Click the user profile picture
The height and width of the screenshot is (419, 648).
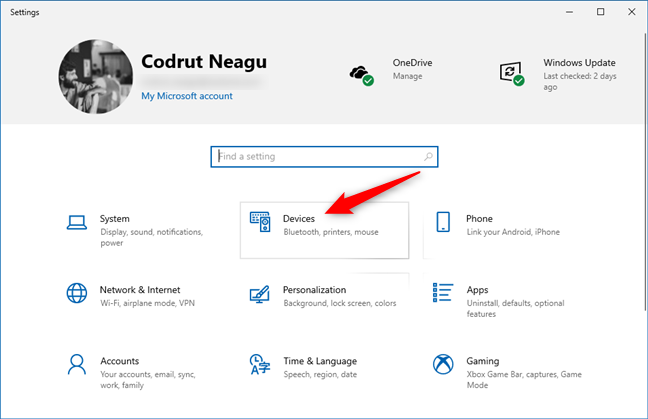tap(96, 76)
